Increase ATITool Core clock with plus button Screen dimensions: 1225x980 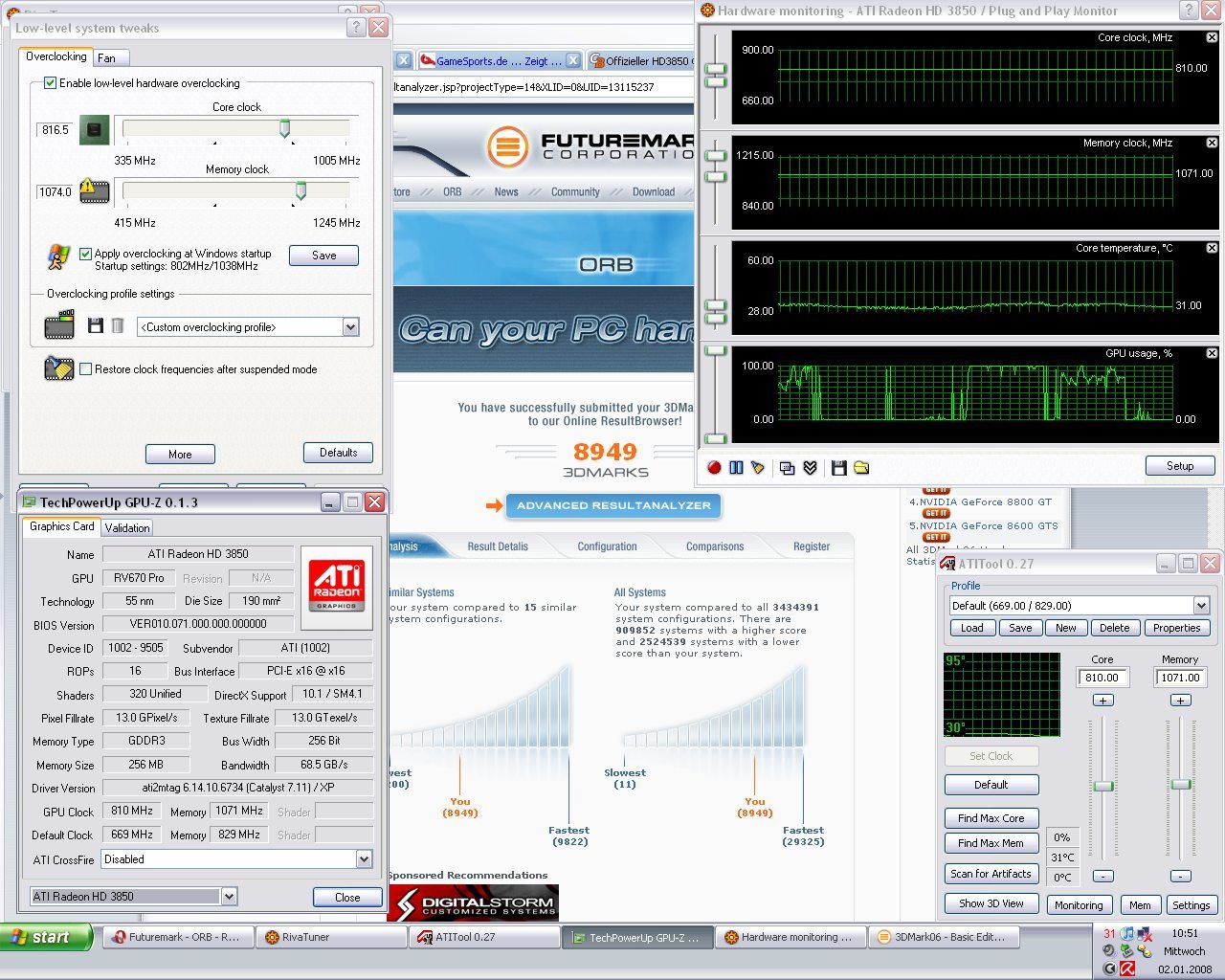(x=1102, y=701)
